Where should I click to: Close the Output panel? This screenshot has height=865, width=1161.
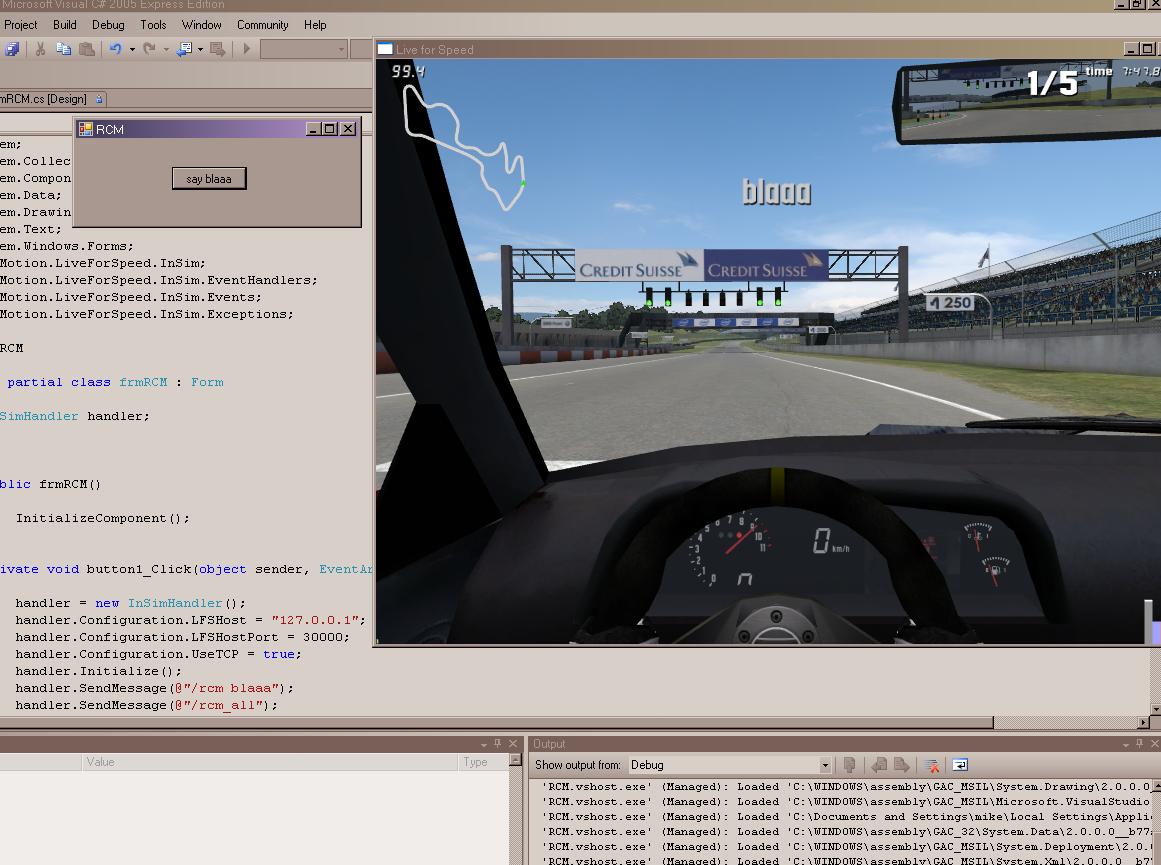click(1154, 744)
